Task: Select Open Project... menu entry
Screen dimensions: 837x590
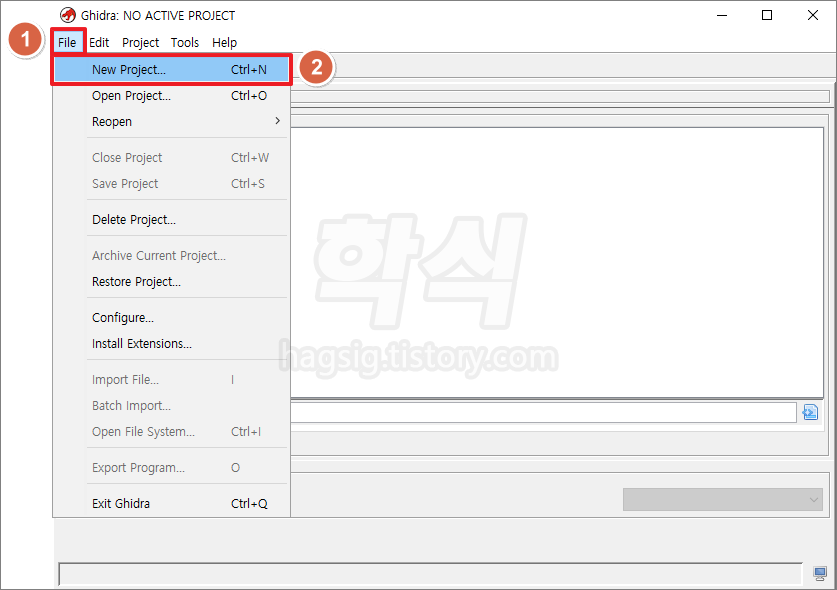Action: click(x=171, y=96)
